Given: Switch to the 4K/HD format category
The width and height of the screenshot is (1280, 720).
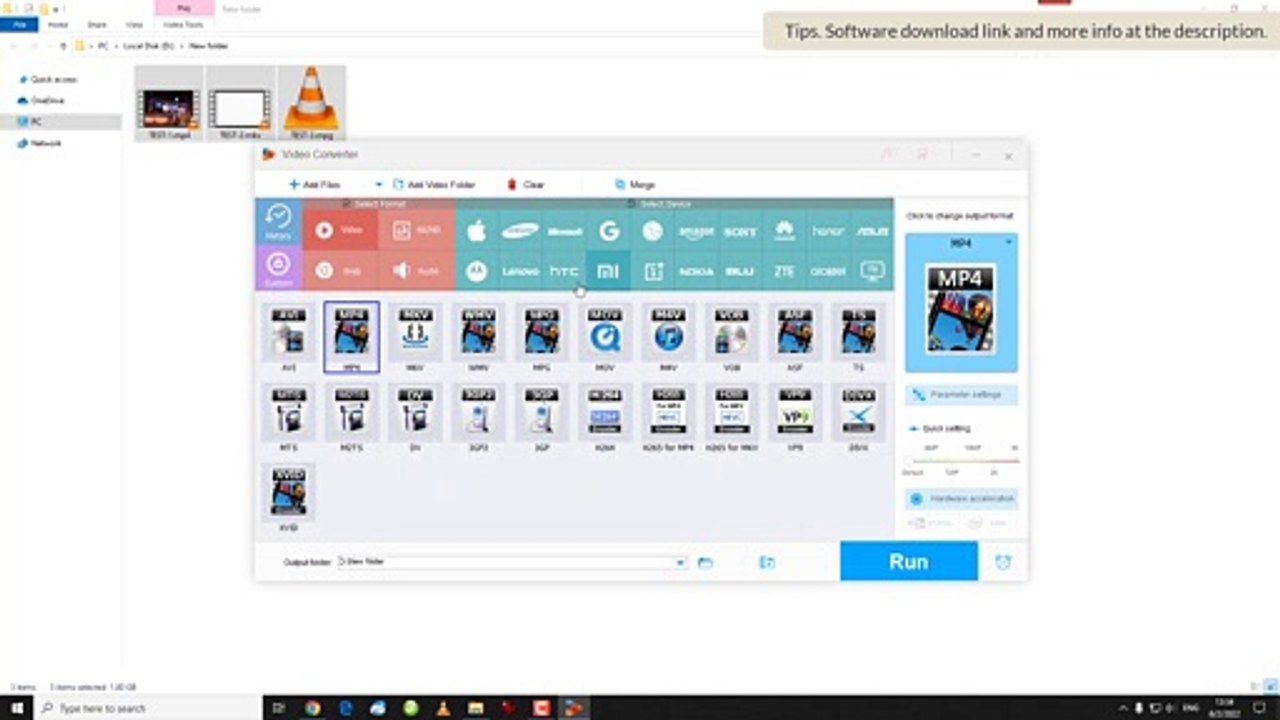Looking at the screenshot, I should tap(417, 230).
